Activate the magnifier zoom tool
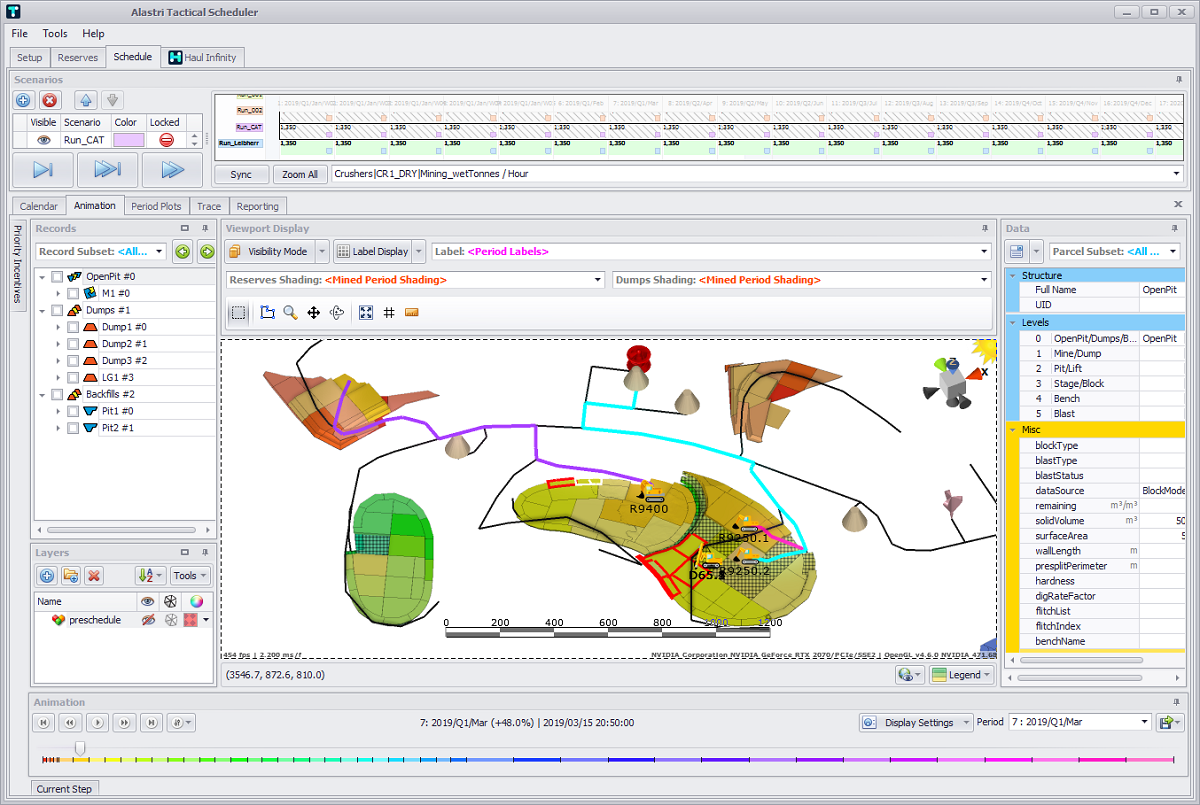Viewport: 1200px width, 805px height. [x=290, y=313]
